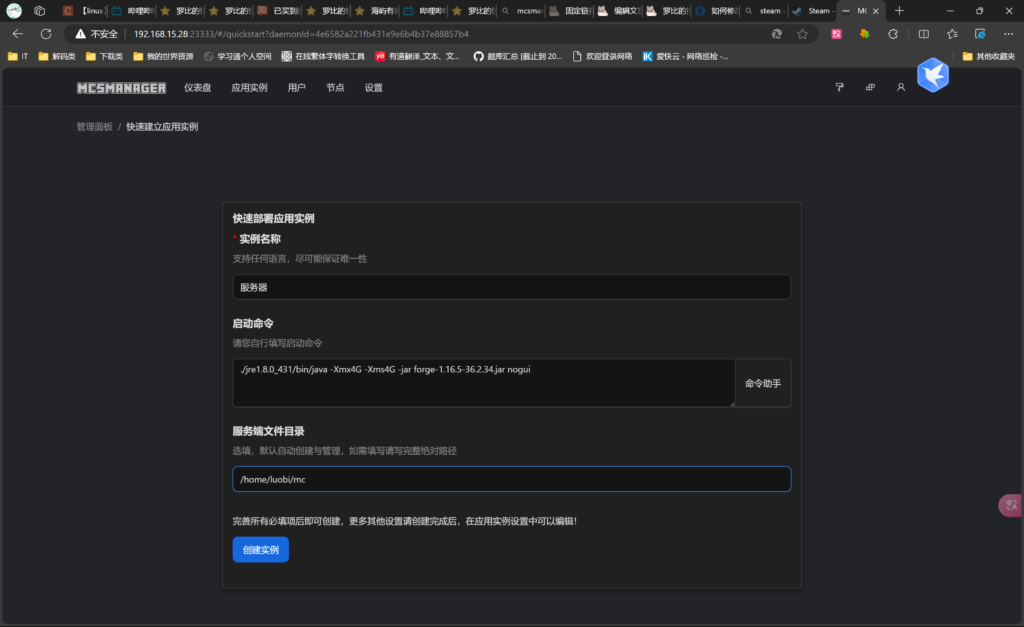Click the 实例名称 input field
The image size is (1024, 627).
coord(511,287)
